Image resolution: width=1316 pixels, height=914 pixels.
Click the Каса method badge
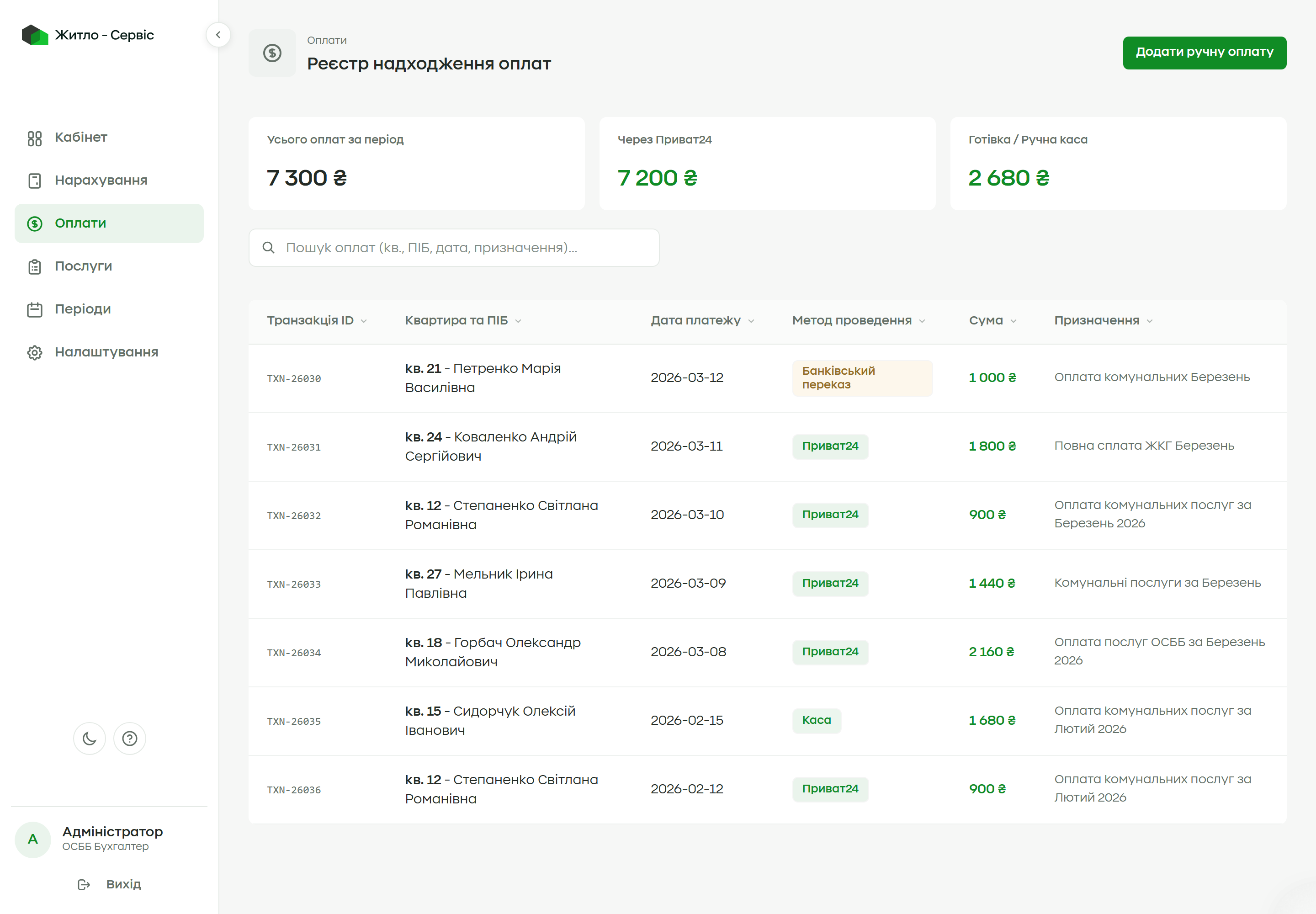tap(817, 720)
